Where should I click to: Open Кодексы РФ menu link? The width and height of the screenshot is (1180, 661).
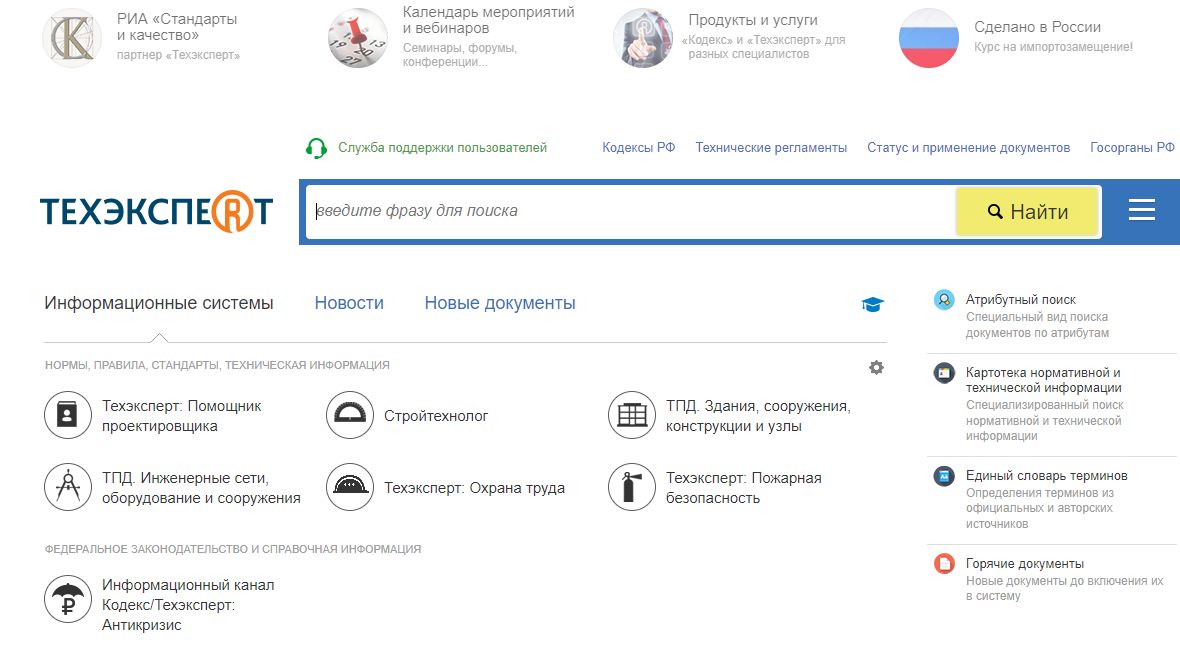click(x=638, y=148)
